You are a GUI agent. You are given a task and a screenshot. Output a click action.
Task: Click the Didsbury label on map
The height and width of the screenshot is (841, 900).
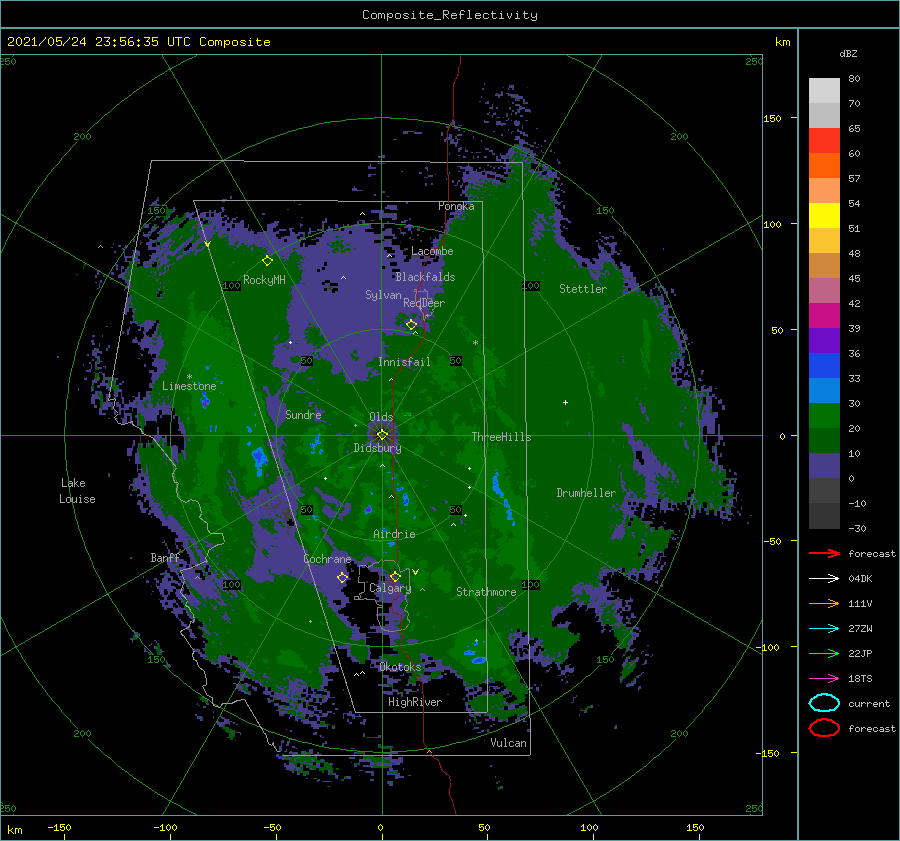pyautogui.click(x=378, y=448)
